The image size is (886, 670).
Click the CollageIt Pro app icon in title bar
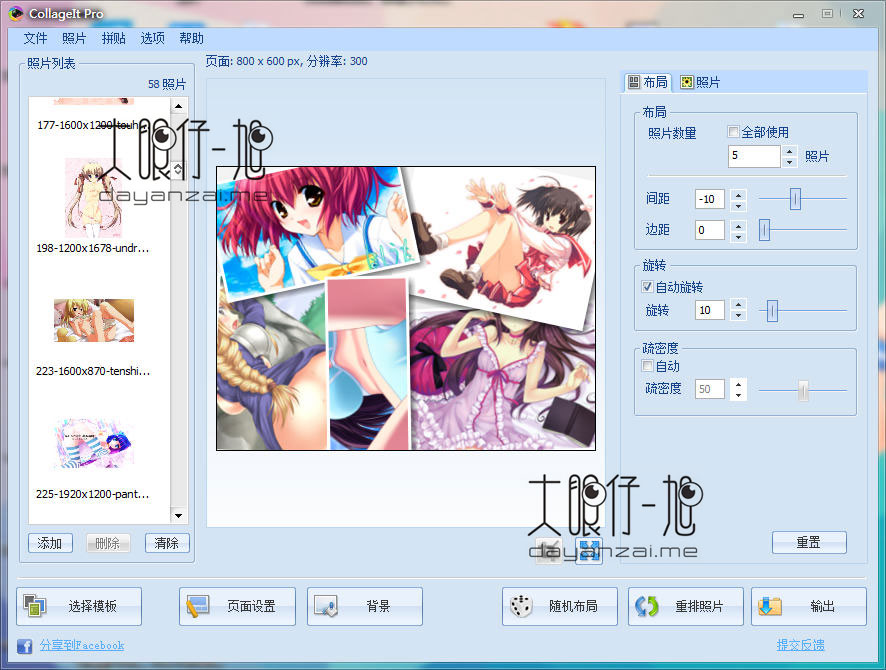click(x=16, y=13)
